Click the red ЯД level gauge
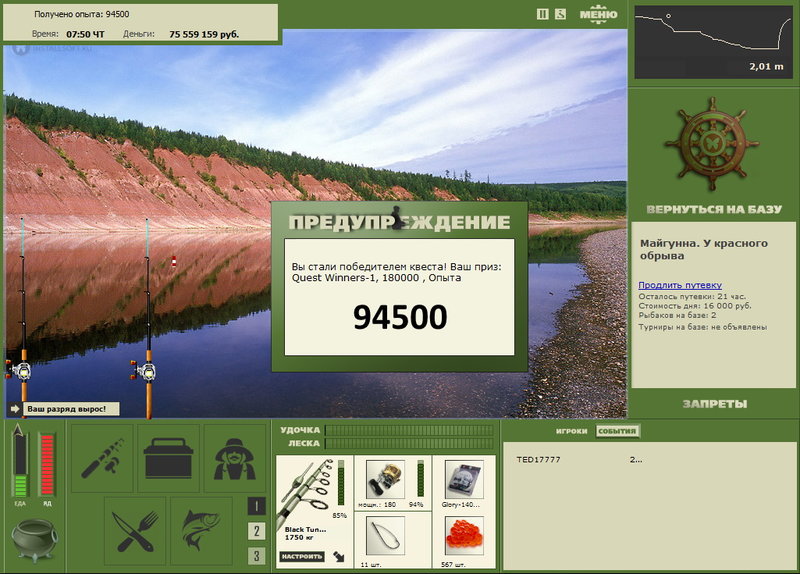800x574 pixels. click(x=47, y=464)
